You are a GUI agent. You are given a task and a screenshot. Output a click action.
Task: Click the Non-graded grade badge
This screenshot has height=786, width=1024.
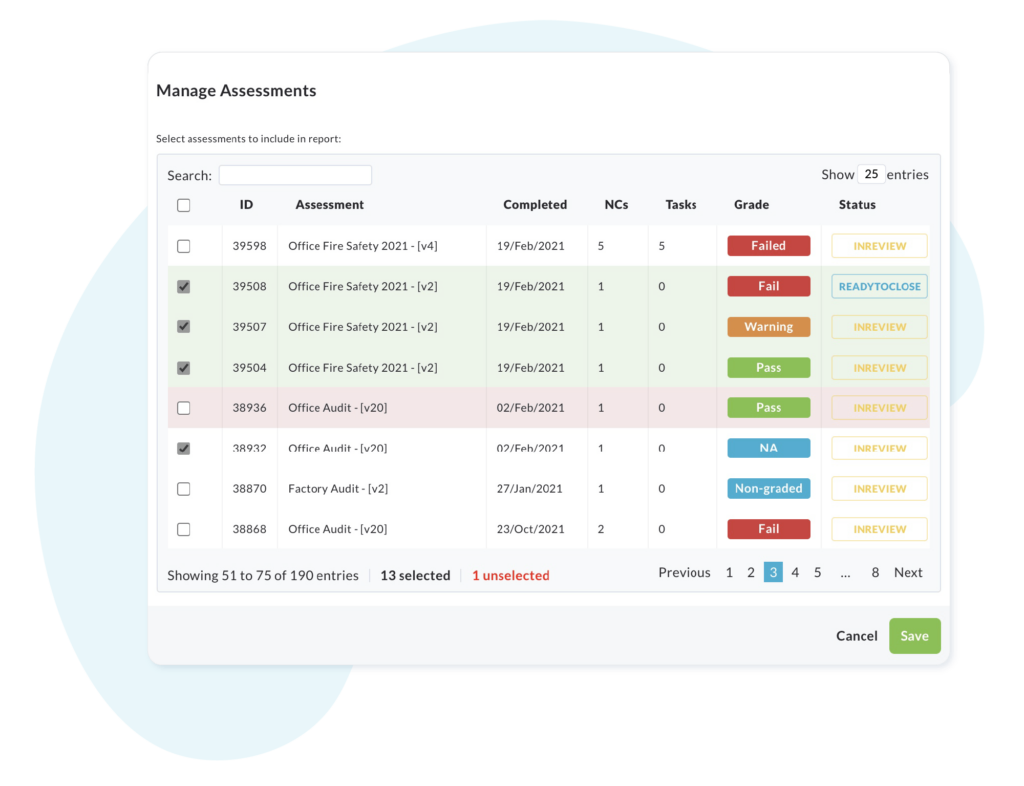(x=769, y=488)
